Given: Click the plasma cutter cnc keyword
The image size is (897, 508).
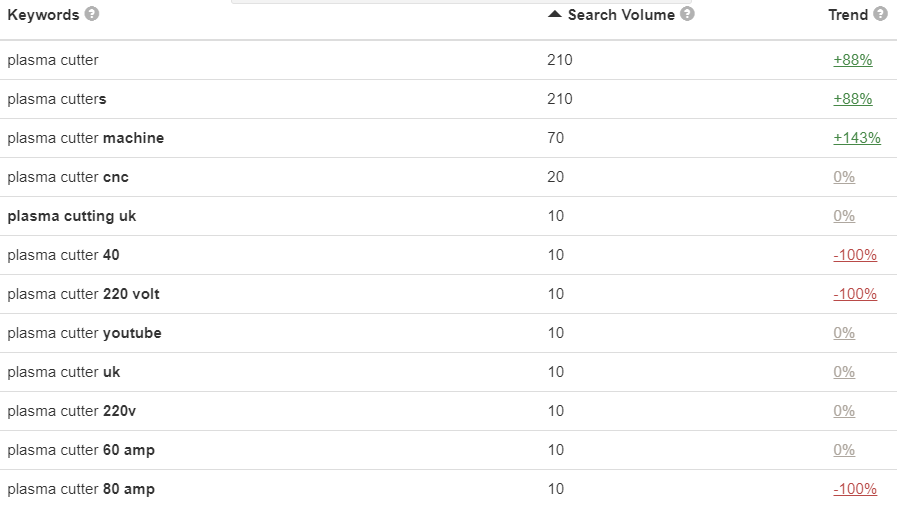Looking at the screenshot, I should [x=67, y=177].
